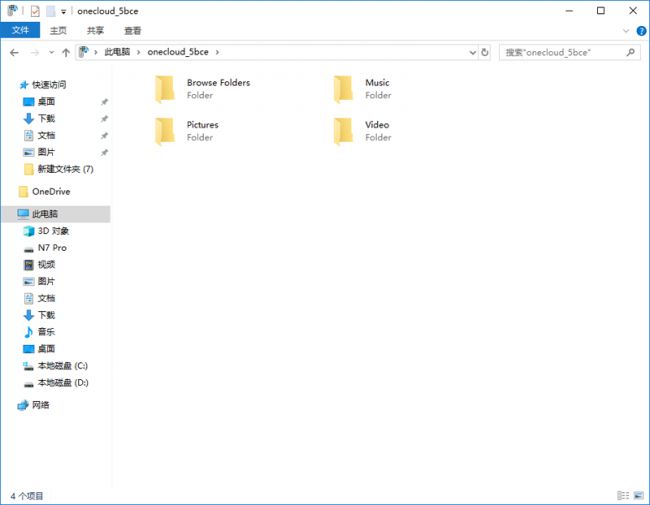The height and width of the screenshot is (505, 650).
Task: Go up one folder level arrow
Action: [65, 52]
